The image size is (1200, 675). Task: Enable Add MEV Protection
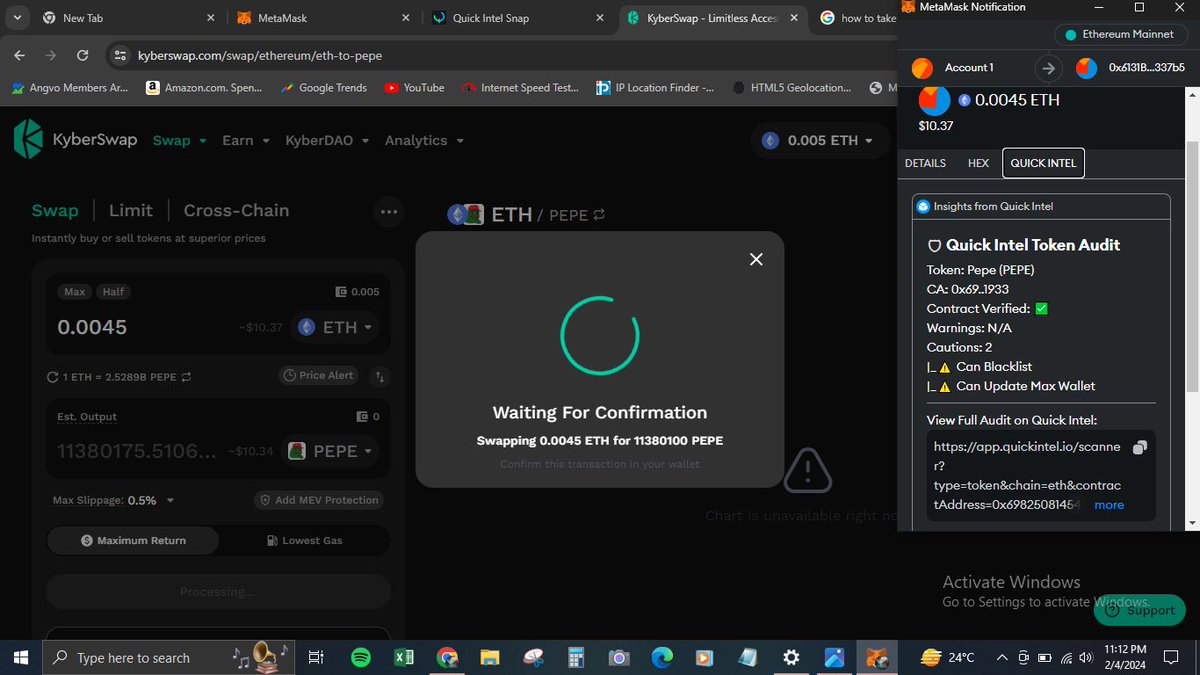(x=319, y=500)
